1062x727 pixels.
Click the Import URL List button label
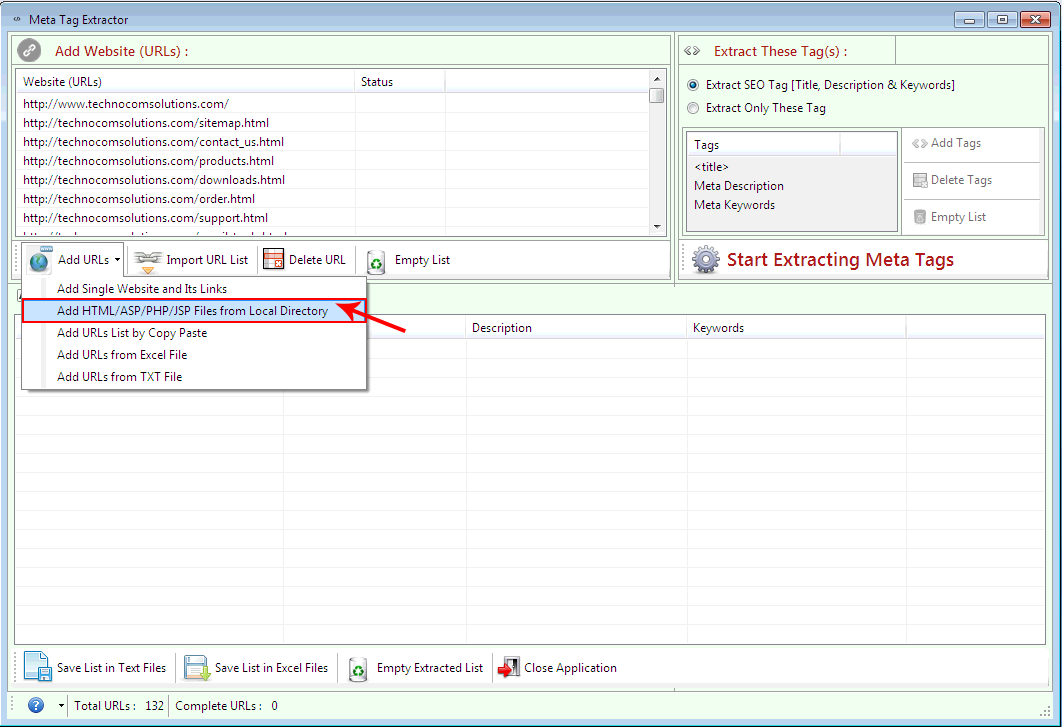coord(207,260)
